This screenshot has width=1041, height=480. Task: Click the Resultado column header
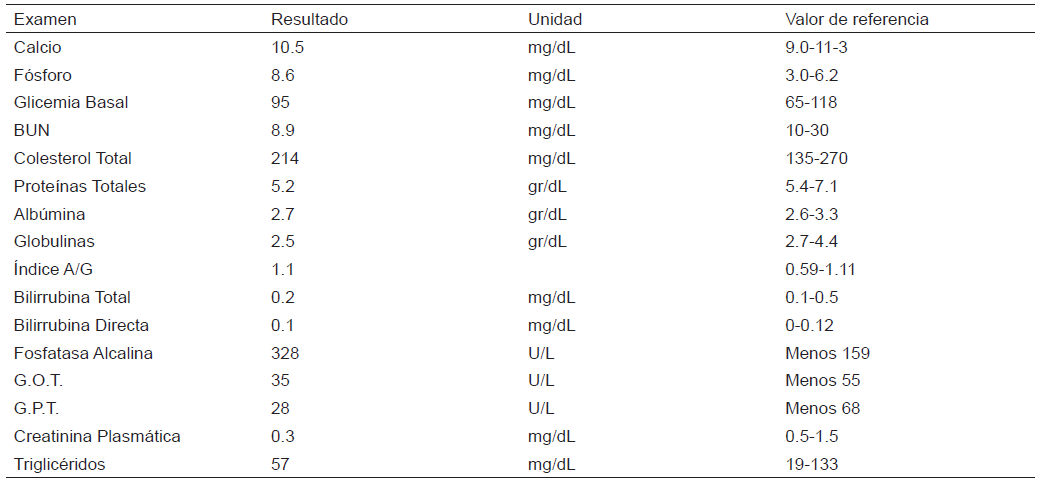310,19
